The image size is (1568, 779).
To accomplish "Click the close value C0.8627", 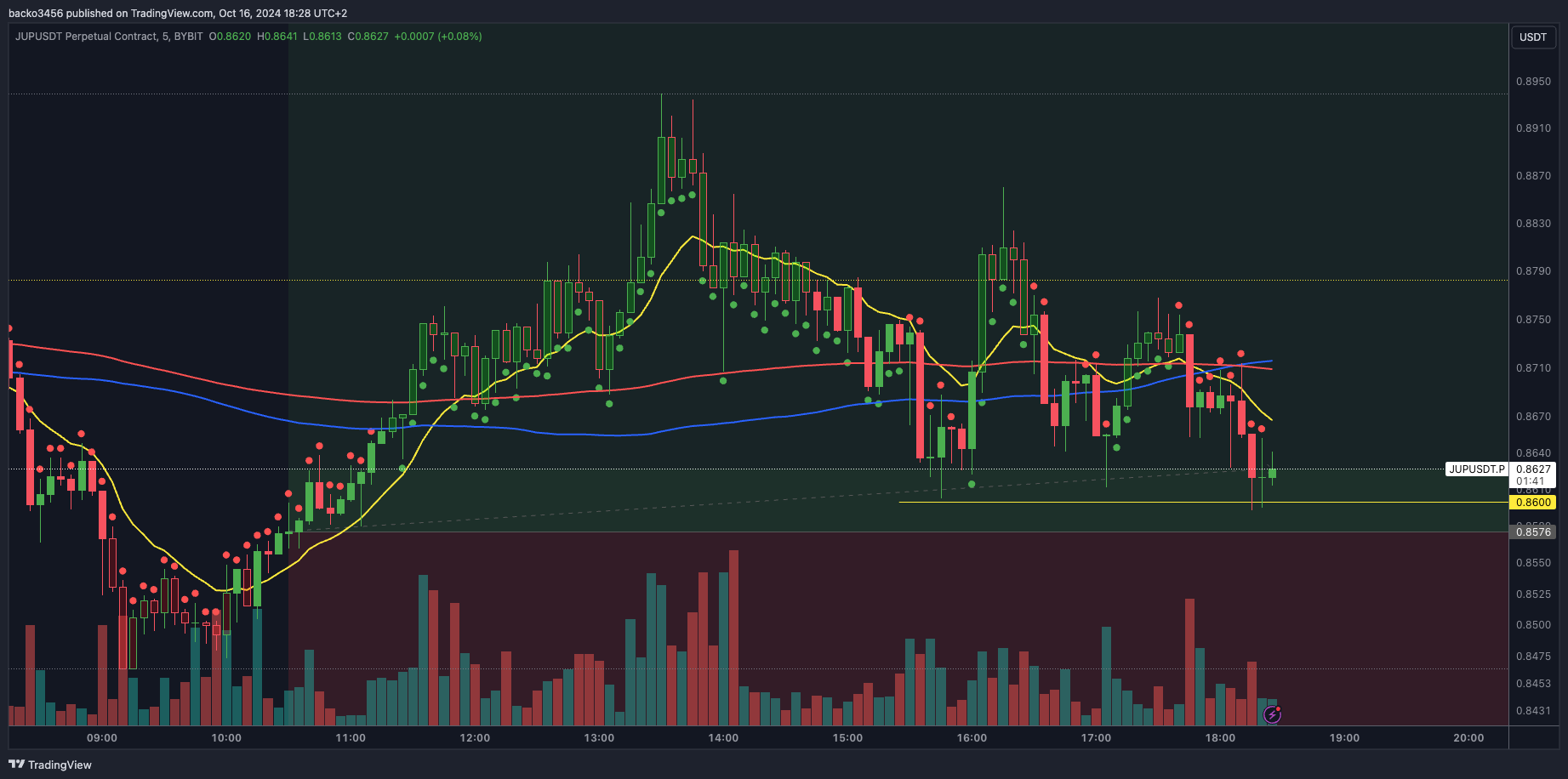I will pyautogui.click(x=368, y=37).
